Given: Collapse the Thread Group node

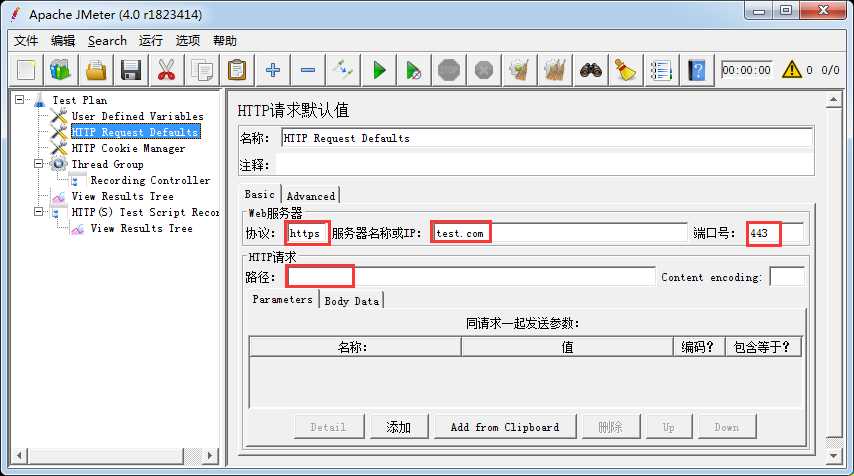Looking at the screenshot, I should (x=38, y=163).
